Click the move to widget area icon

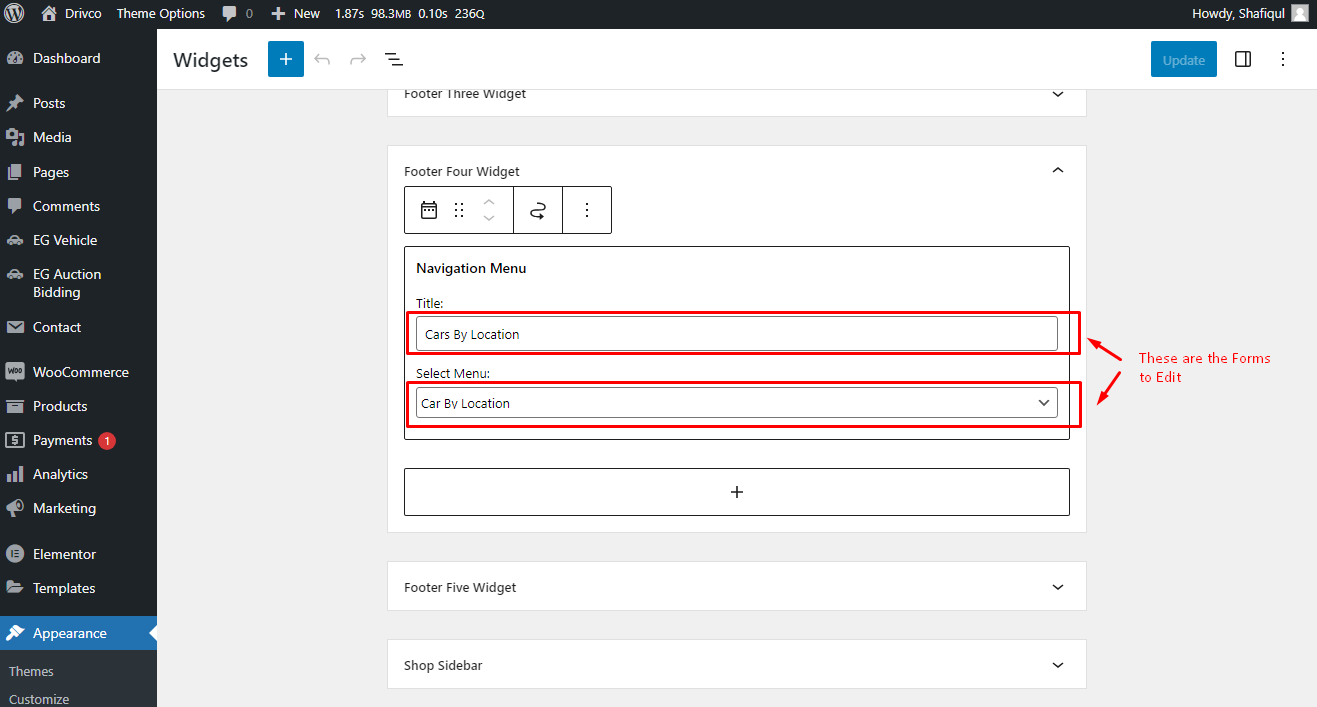pos(538,210)
